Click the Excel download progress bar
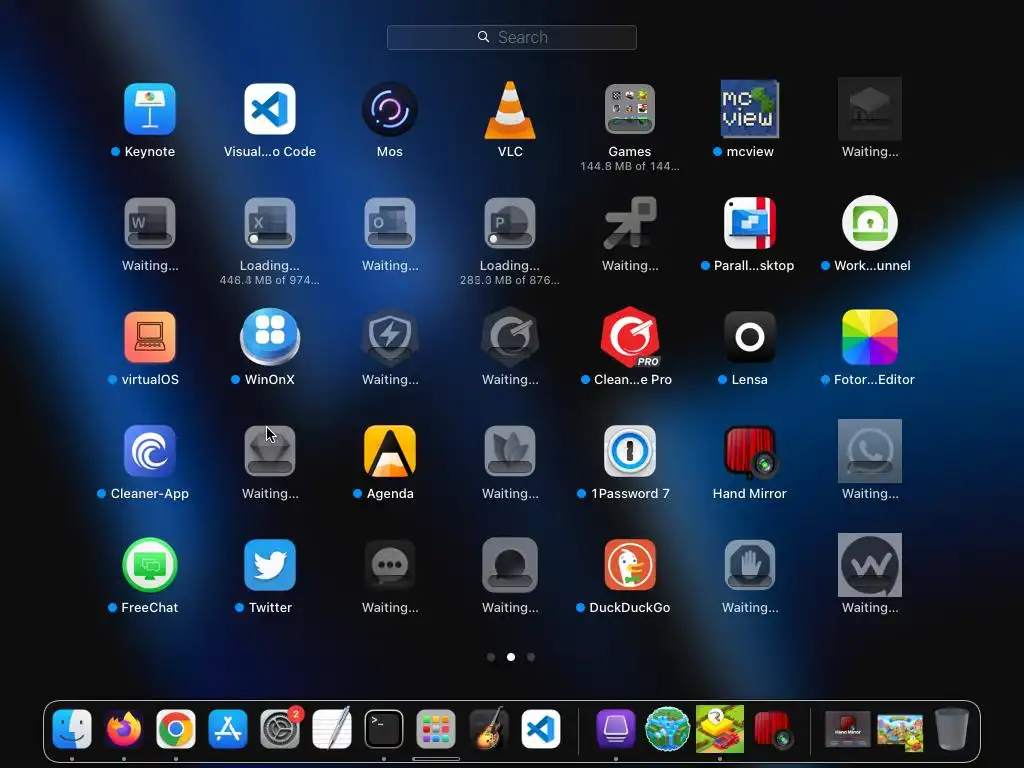This screenshot has height=768, width=1024. [x=270, y=239]
